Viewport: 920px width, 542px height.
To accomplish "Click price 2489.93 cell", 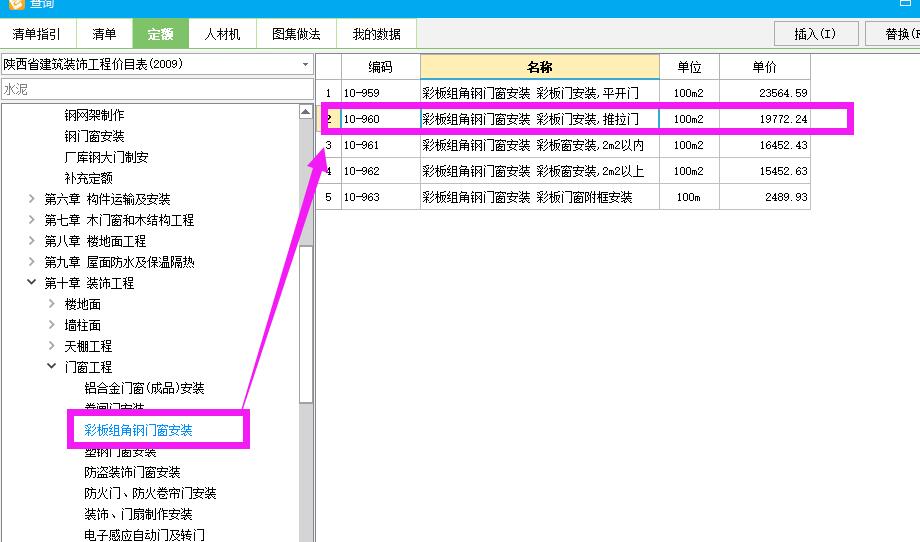I will pyautogui.click(x=765, y=197).
